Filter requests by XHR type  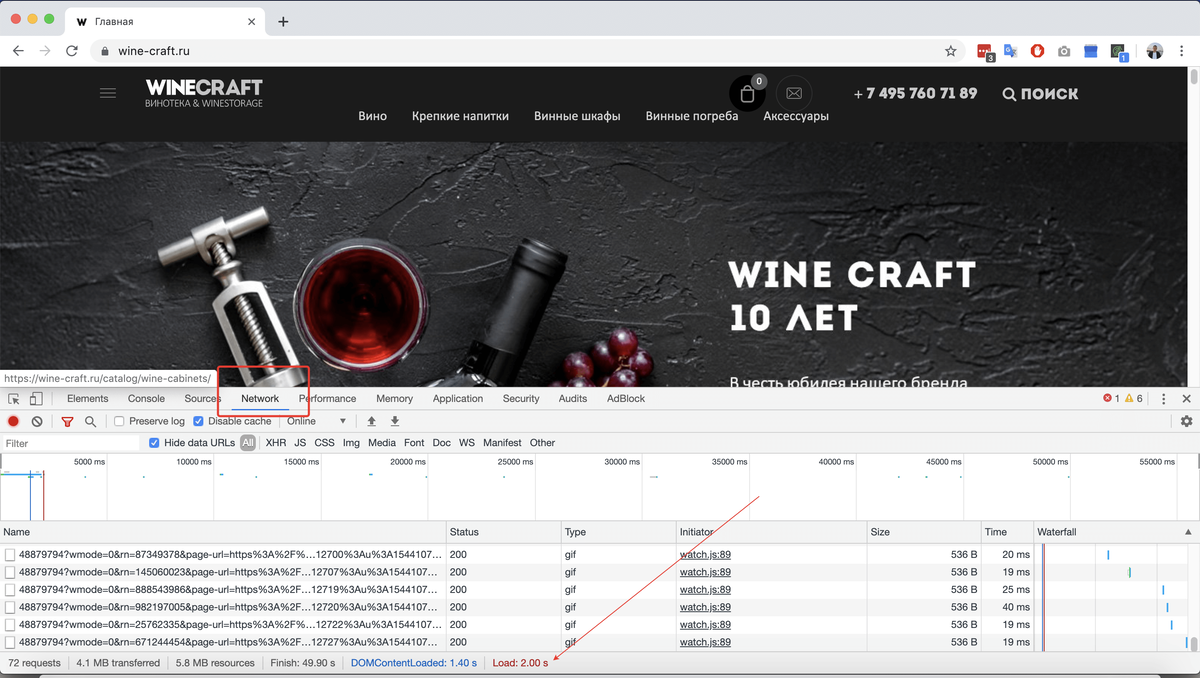click(276, 443)
